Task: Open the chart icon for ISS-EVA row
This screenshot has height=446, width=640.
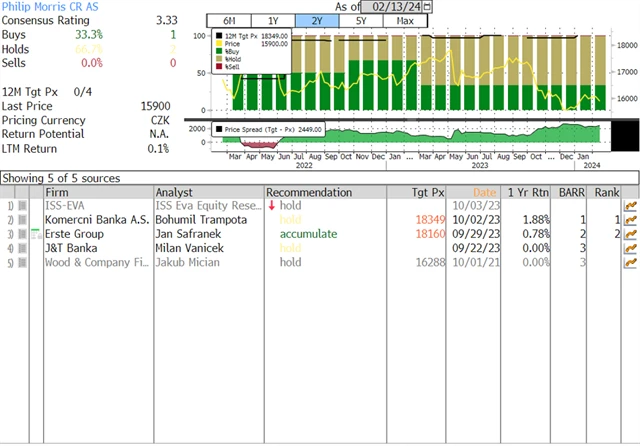Action: tap(630, 206)
